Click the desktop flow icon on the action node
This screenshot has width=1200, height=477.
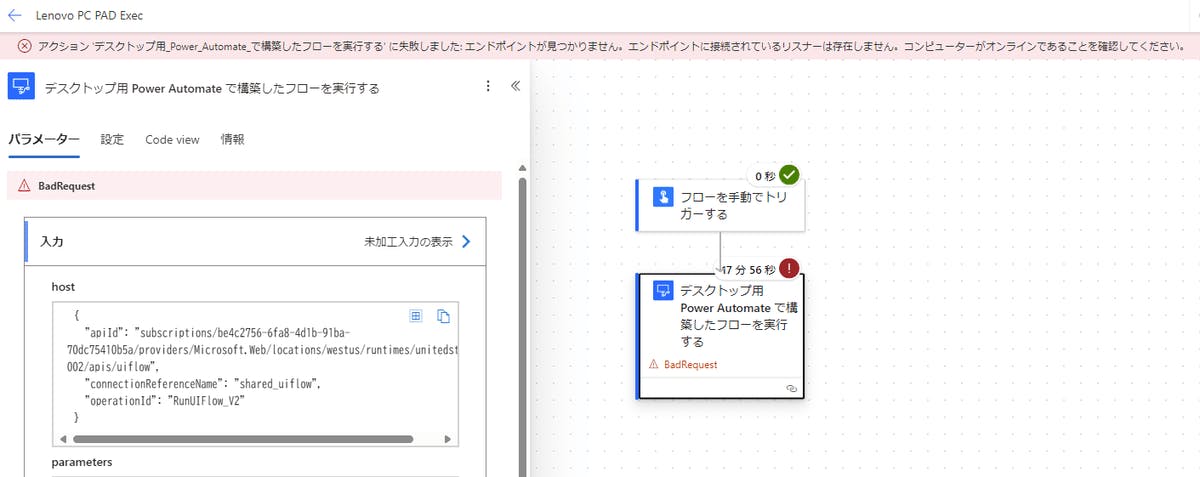coord(662,291)
